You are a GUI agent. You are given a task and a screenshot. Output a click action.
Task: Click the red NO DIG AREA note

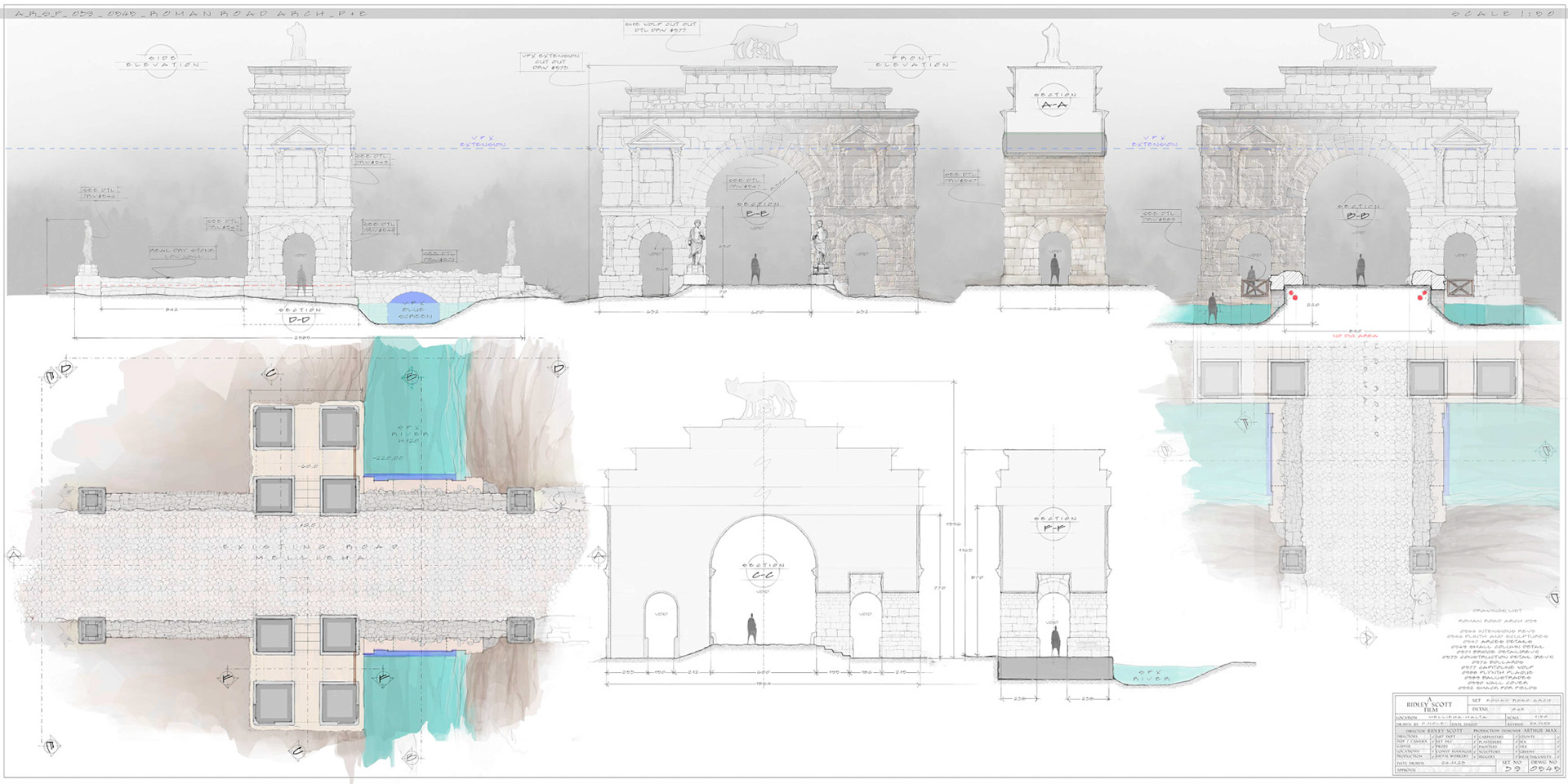(1355, 336)
